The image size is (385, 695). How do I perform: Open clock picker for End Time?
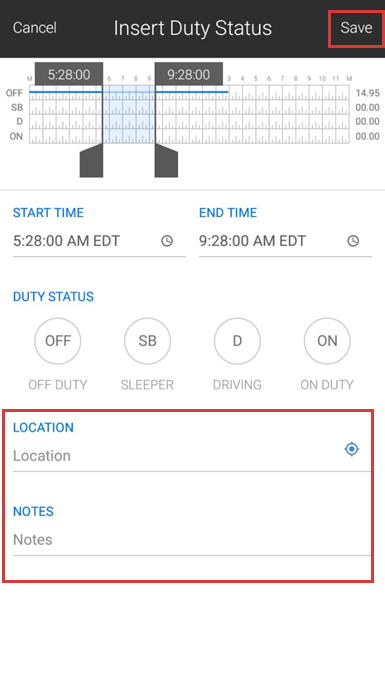(353, 241)
